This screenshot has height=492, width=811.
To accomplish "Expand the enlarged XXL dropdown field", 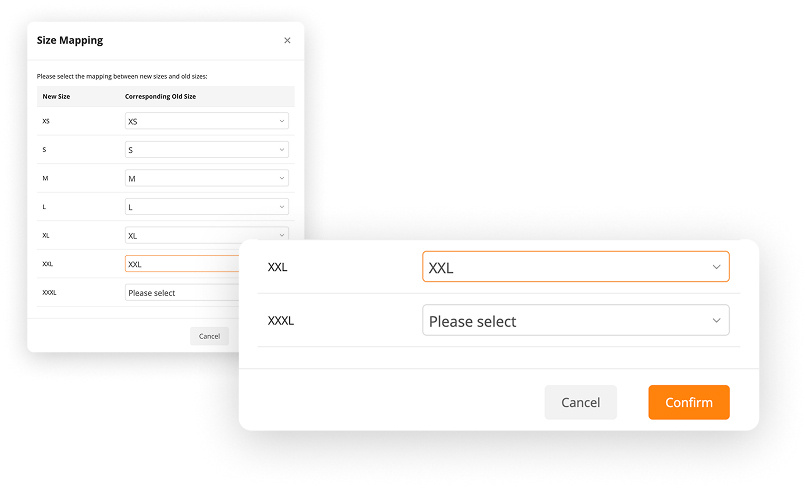I will pos(575,267).
